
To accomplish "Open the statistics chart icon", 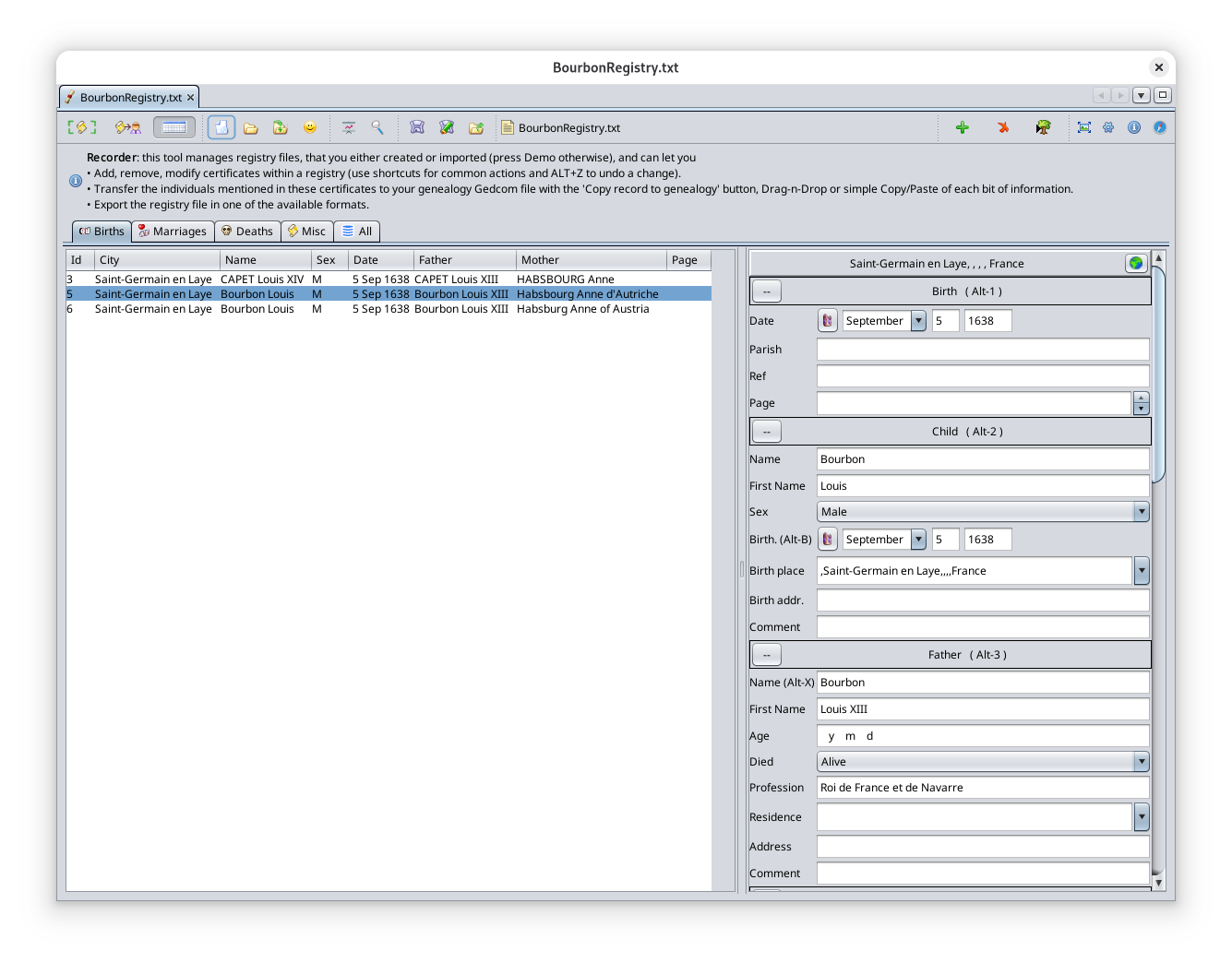I will pyautogui.click(x=348, y=127).
